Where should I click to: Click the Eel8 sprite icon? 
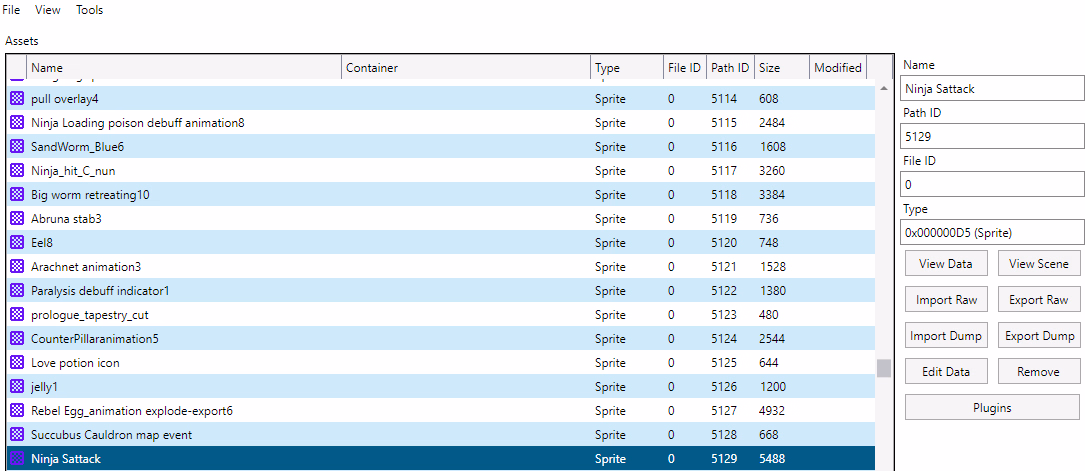pyautogui.click(x=17, y=243)
